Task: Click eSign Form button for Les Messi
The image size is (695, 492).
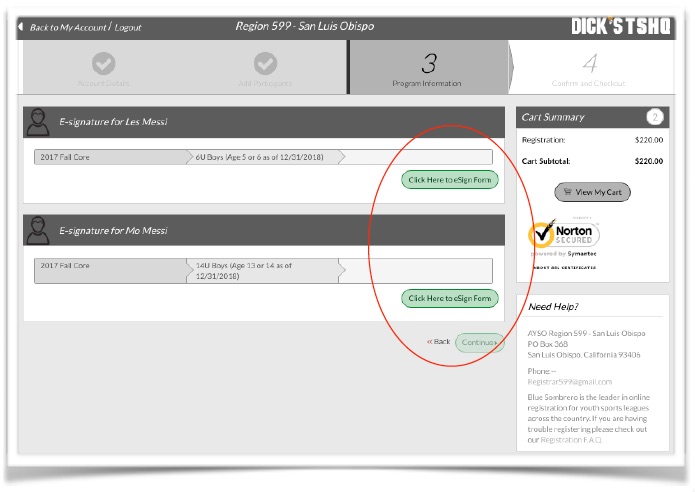Action: coord(450,180)
